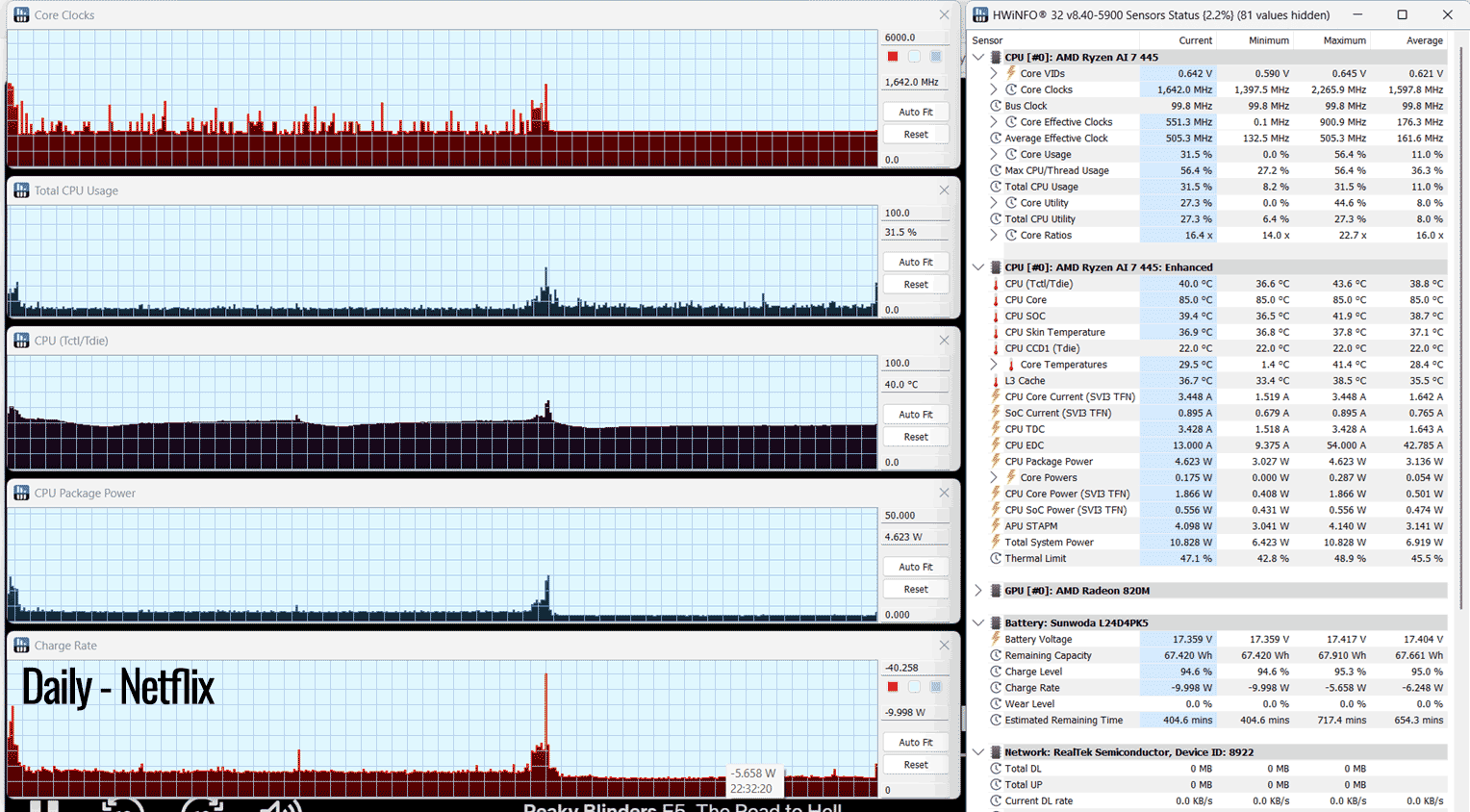This screenshot has width=1470, height=812.
Task: Reset the CPU Package Power graph
Action: [x=916, y=589]
